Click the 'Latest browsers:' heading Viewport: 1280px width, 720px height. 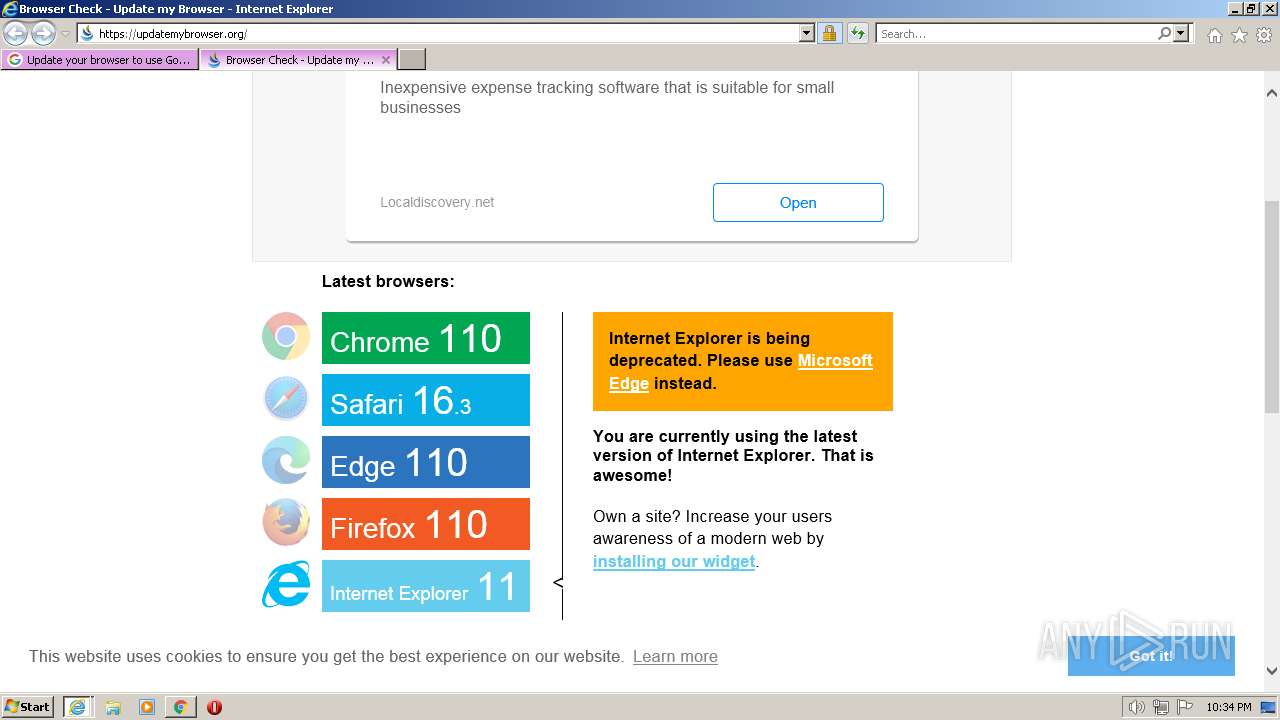(x=388, y=282)
